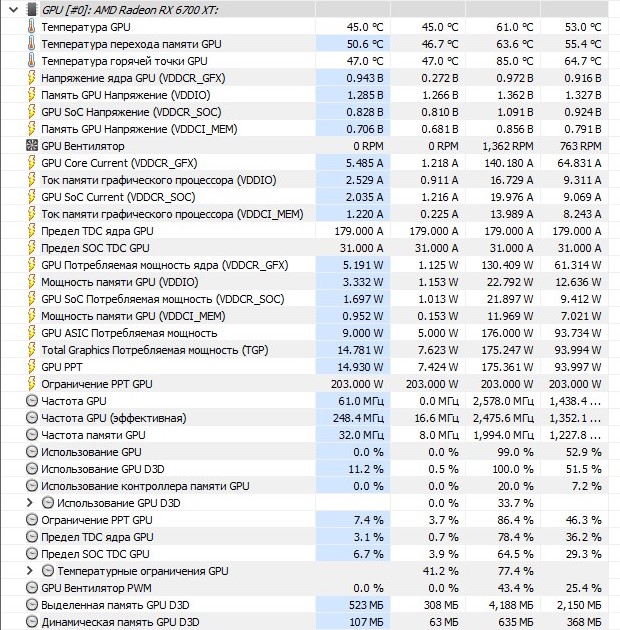Click the 176.000 W maximum ASIC power value
620x630 pixels.
click(x=507, y=333)
